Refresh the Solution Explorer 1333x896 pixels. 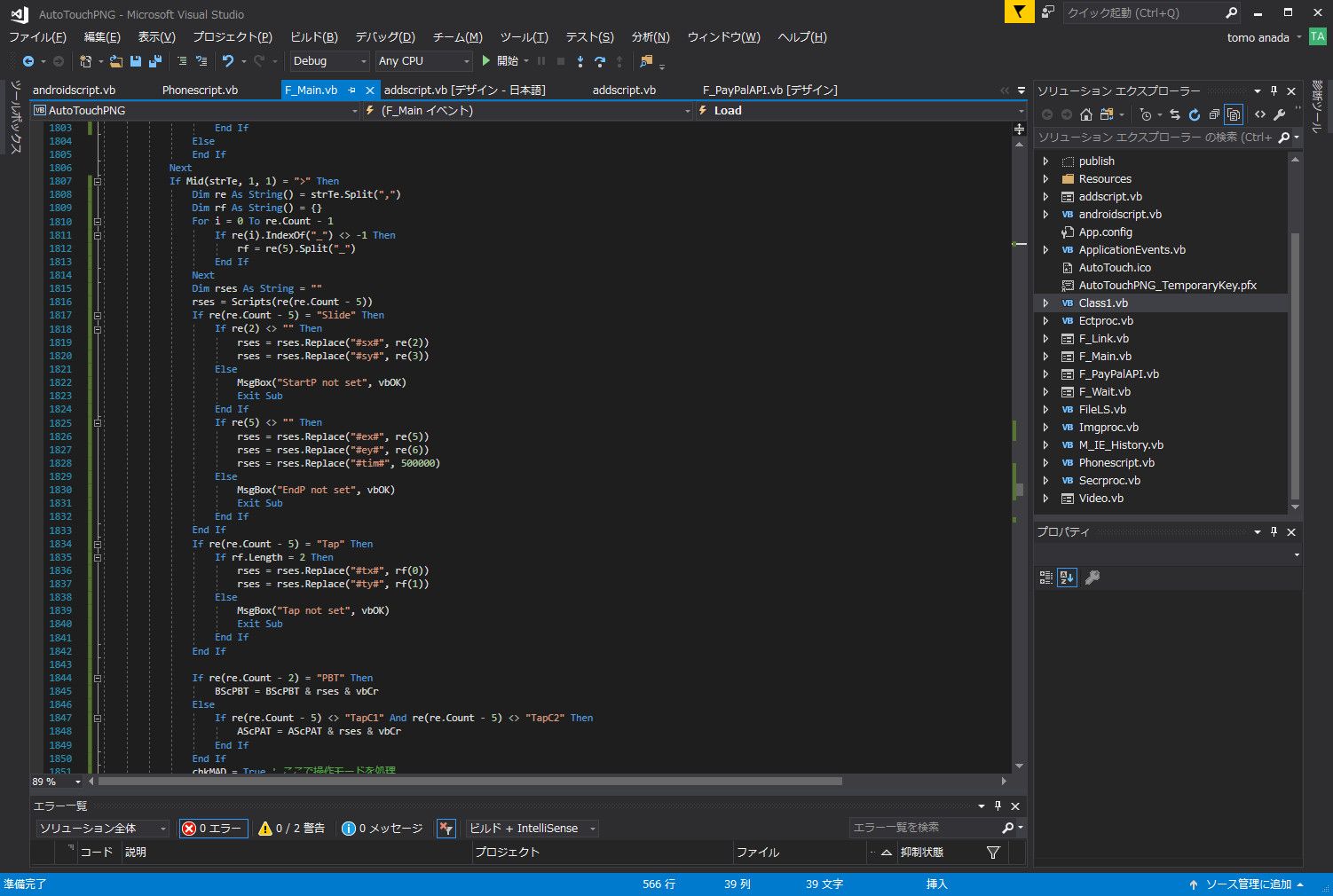tap(1195, 114)
